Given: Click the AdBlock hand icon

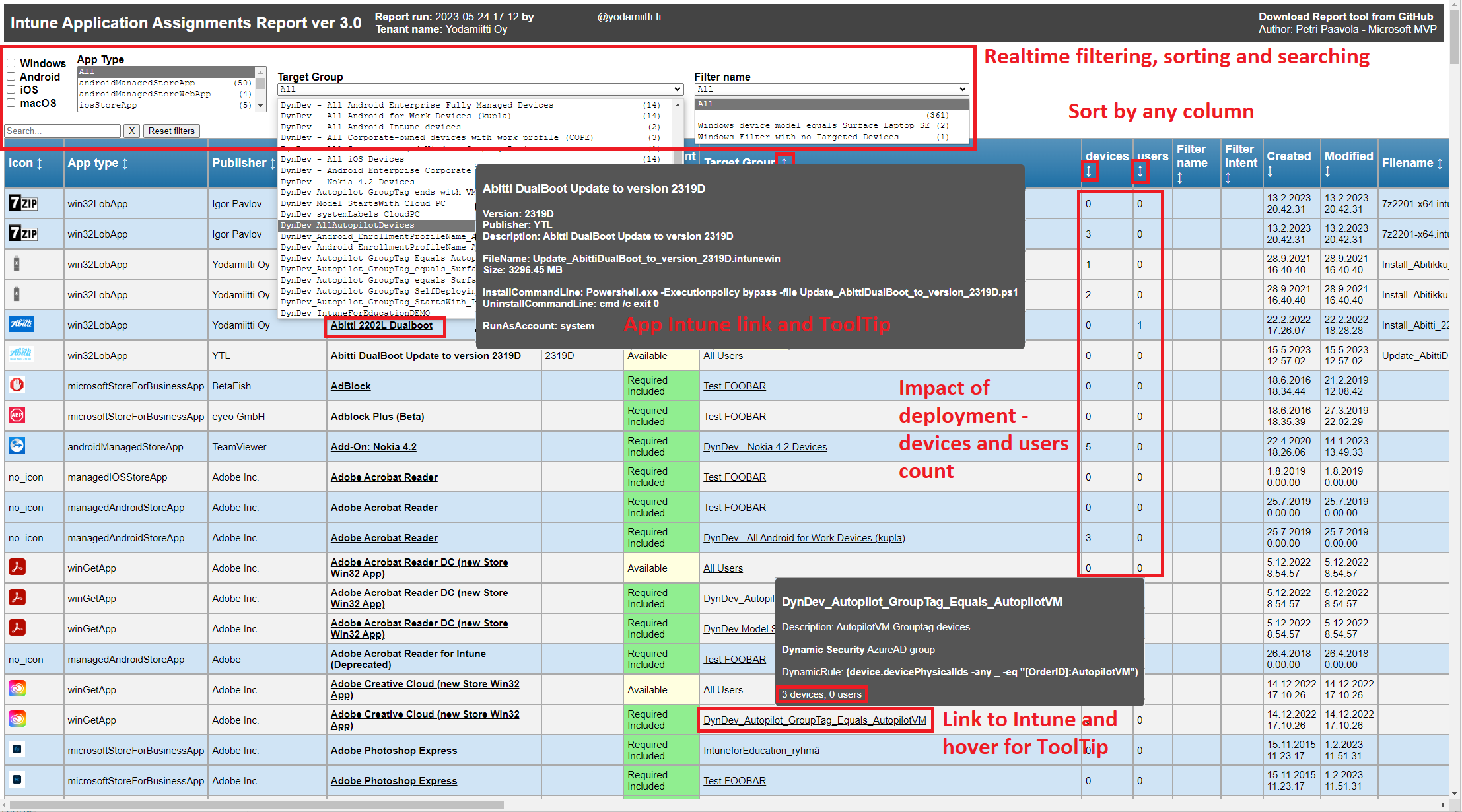Looking at the screenshot, I should 17,384.
